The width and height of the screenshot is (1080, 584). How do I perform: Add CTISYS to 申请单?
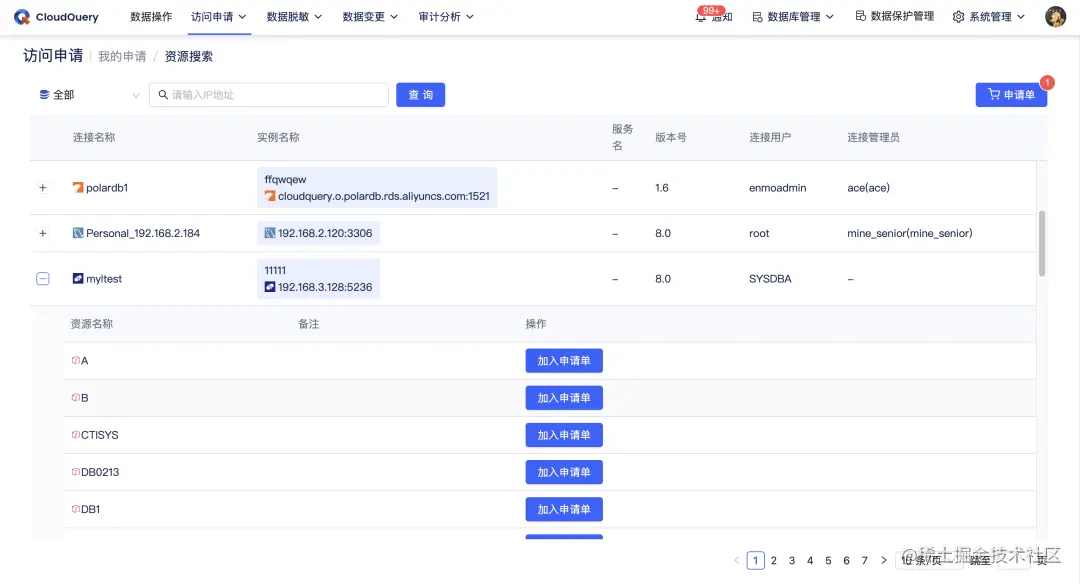564,435
